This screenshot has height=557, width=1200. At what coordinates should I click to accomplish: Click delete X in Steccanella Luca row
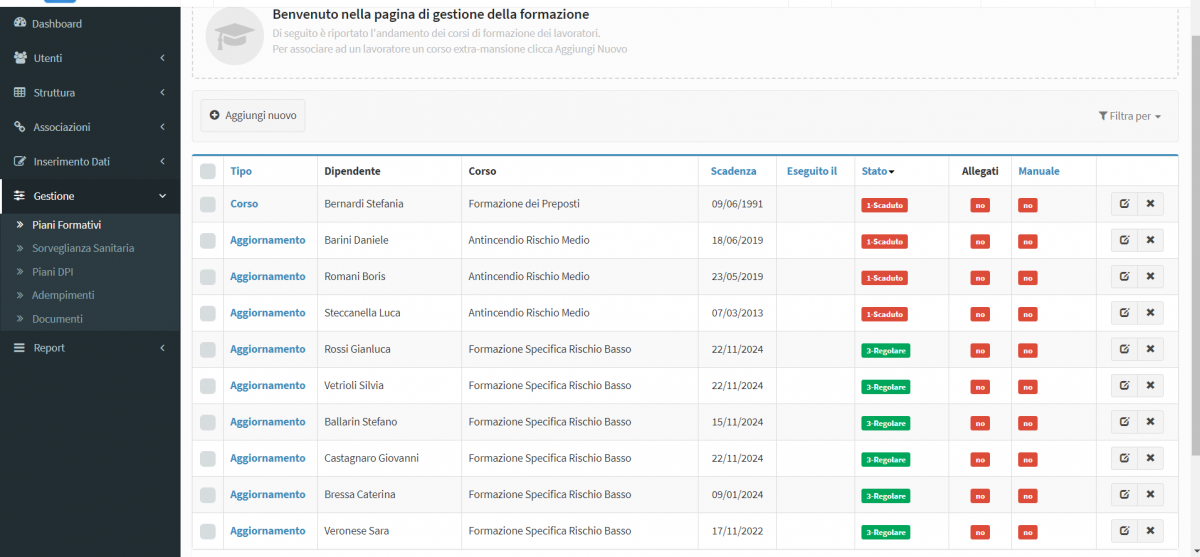[x=1150, y=313]
